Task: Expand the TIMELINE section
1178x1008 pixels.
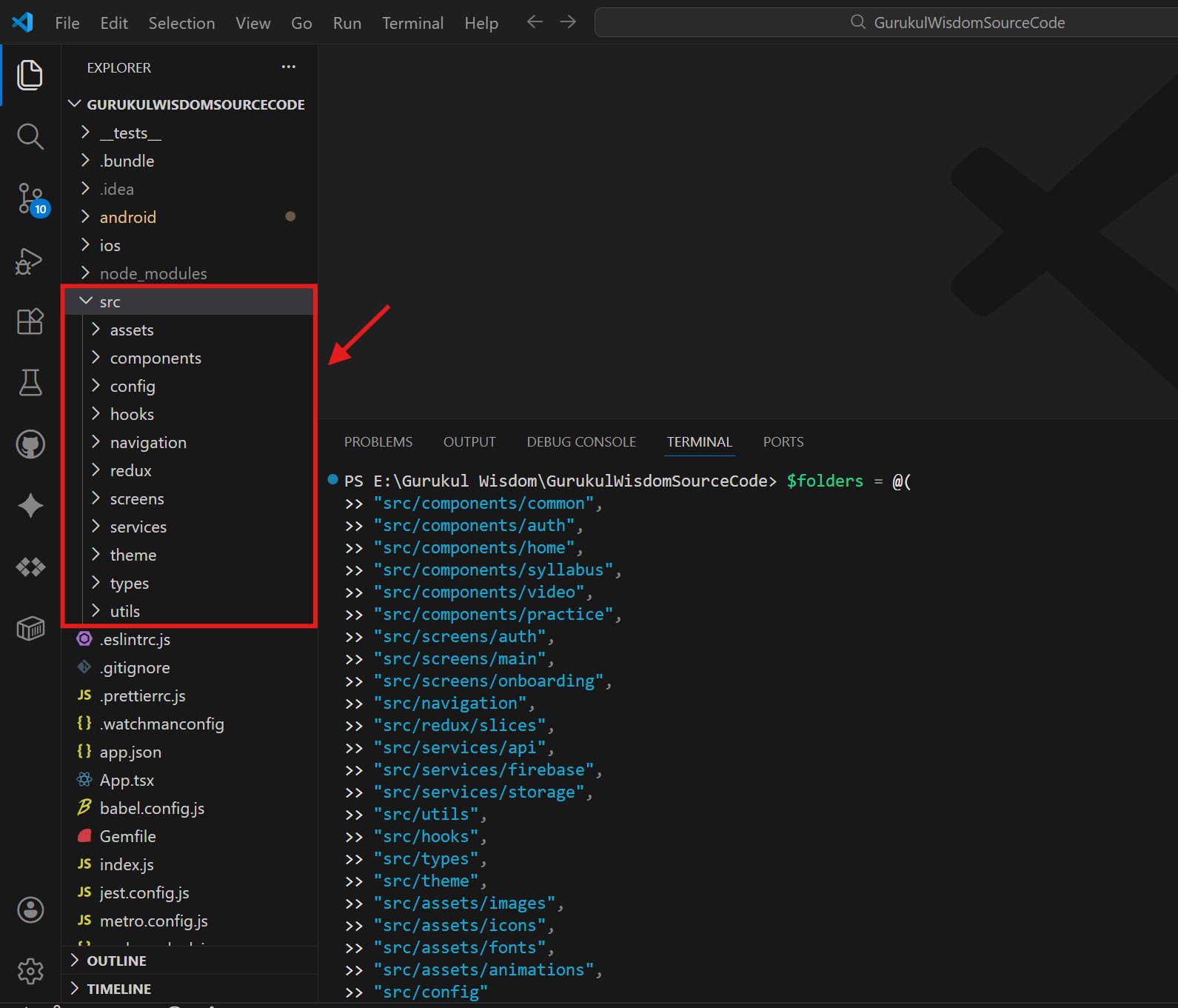Action: tap(118, 989)
